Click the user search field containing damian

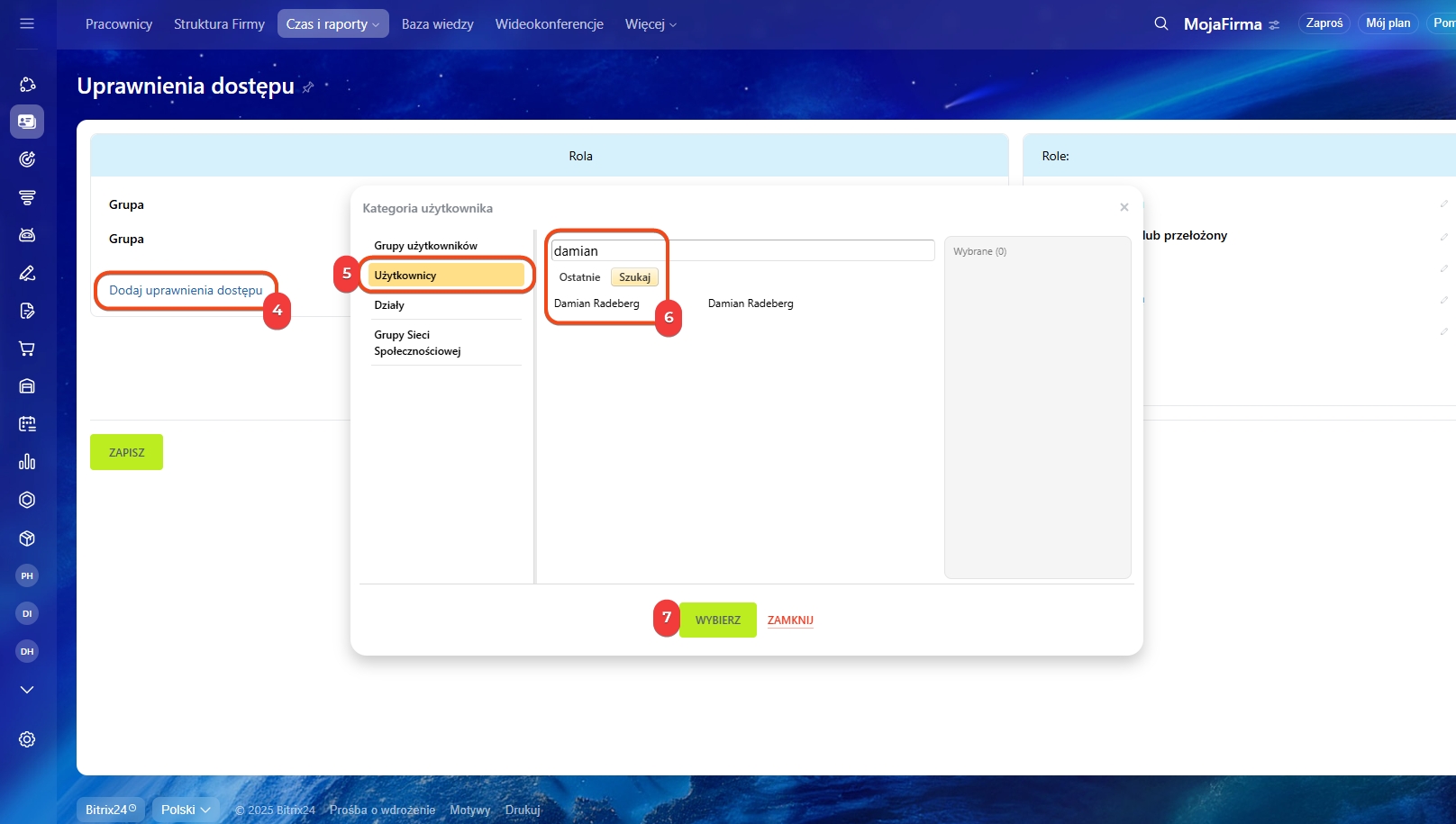pos(742,251)
